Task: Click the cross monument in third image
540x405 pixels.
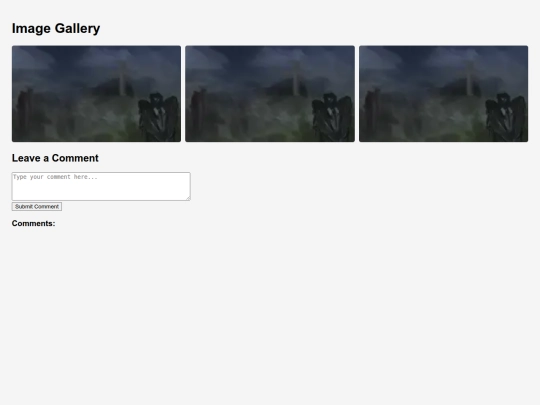Action: point(469,79)
